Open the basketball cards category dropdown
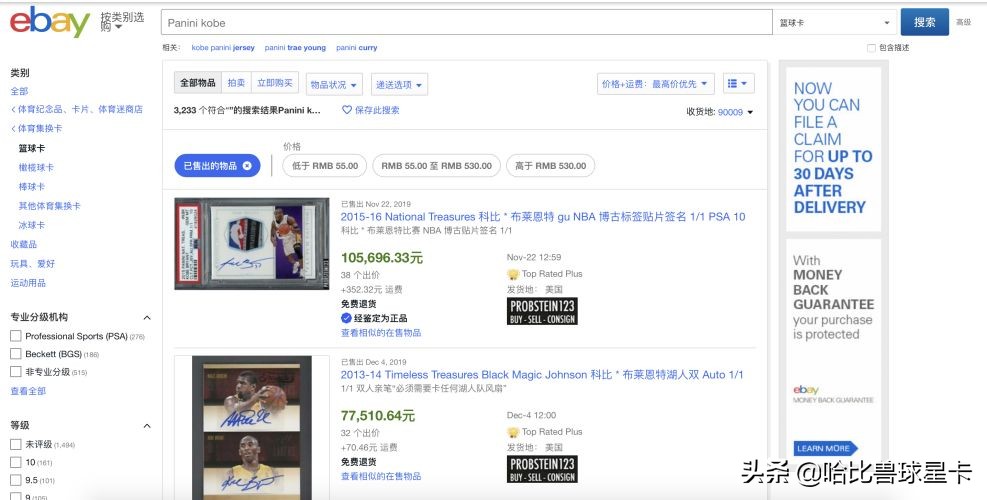 pos(834,22)
